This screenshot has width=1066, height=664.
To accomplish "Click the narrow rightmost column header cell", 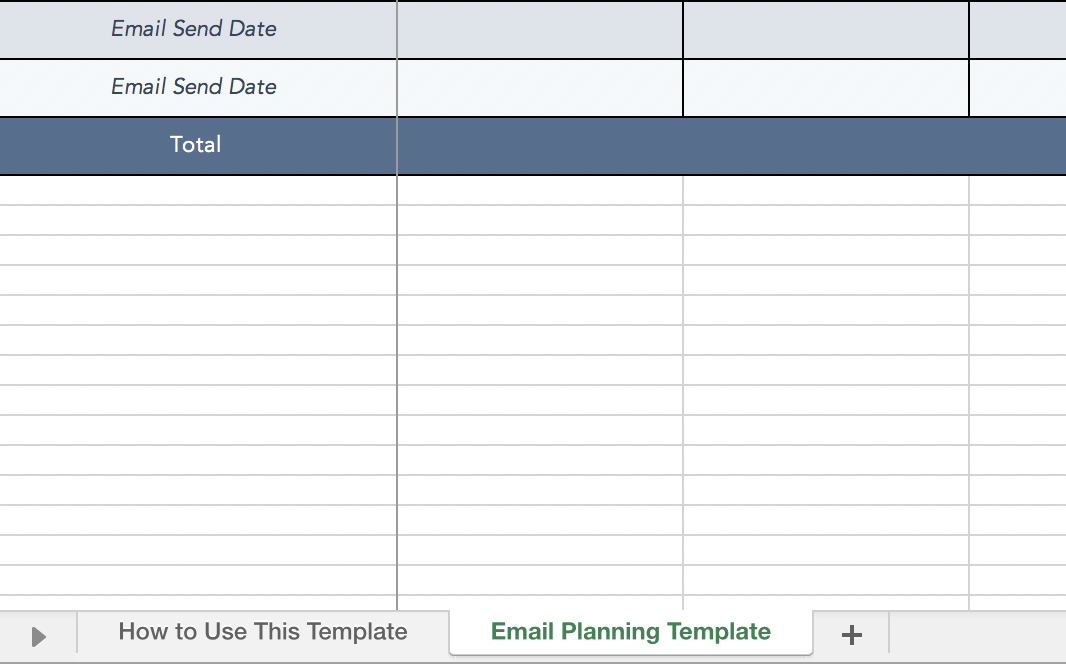I will click(1017, 29).
